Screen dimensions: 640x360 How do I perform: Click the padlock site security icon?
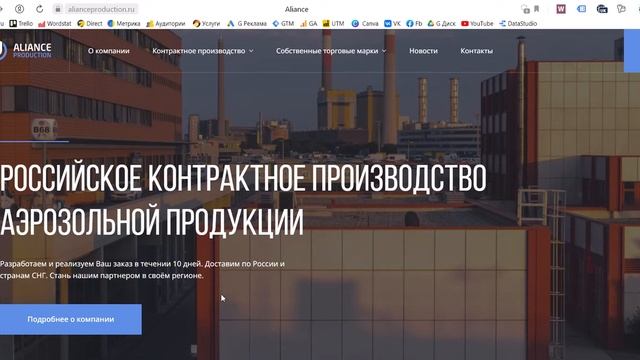[58, 9]
